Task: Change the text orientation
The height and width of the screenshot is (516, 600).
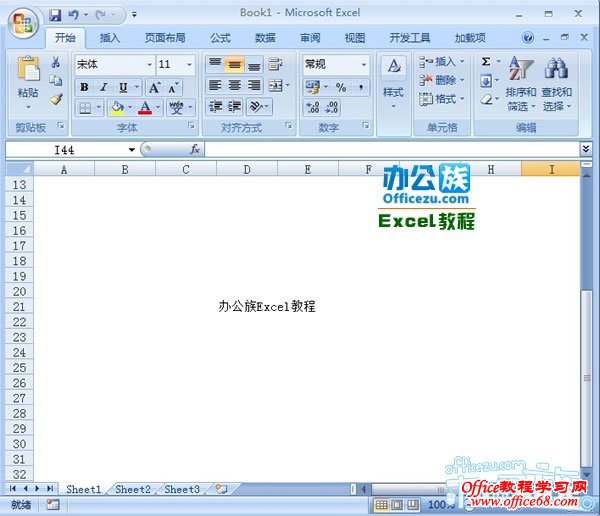Action: click(x=256, y=106)
